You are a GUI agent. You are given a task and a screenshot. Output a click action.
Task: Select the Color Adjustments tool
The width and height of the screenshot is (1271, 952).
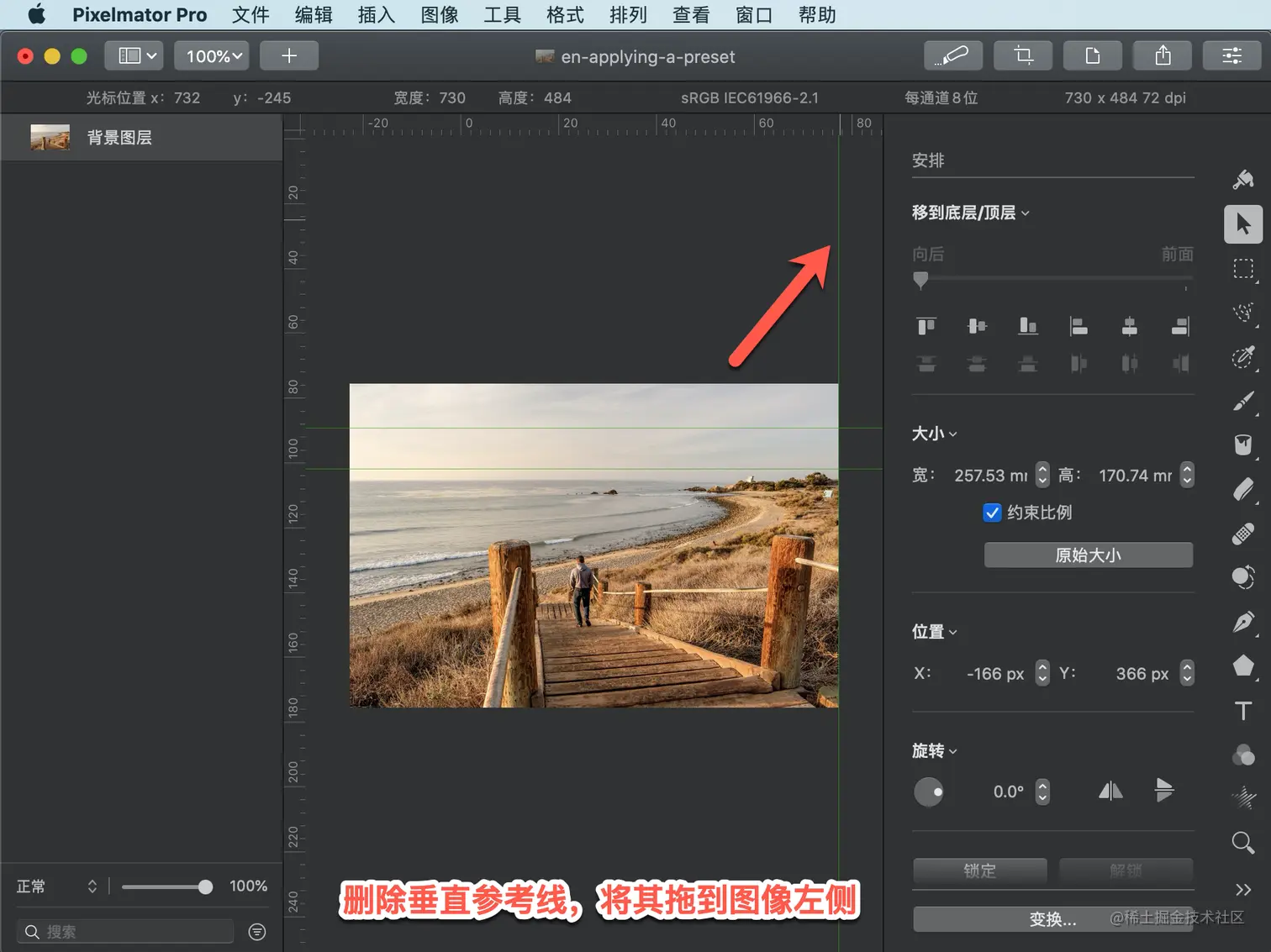1243,577
